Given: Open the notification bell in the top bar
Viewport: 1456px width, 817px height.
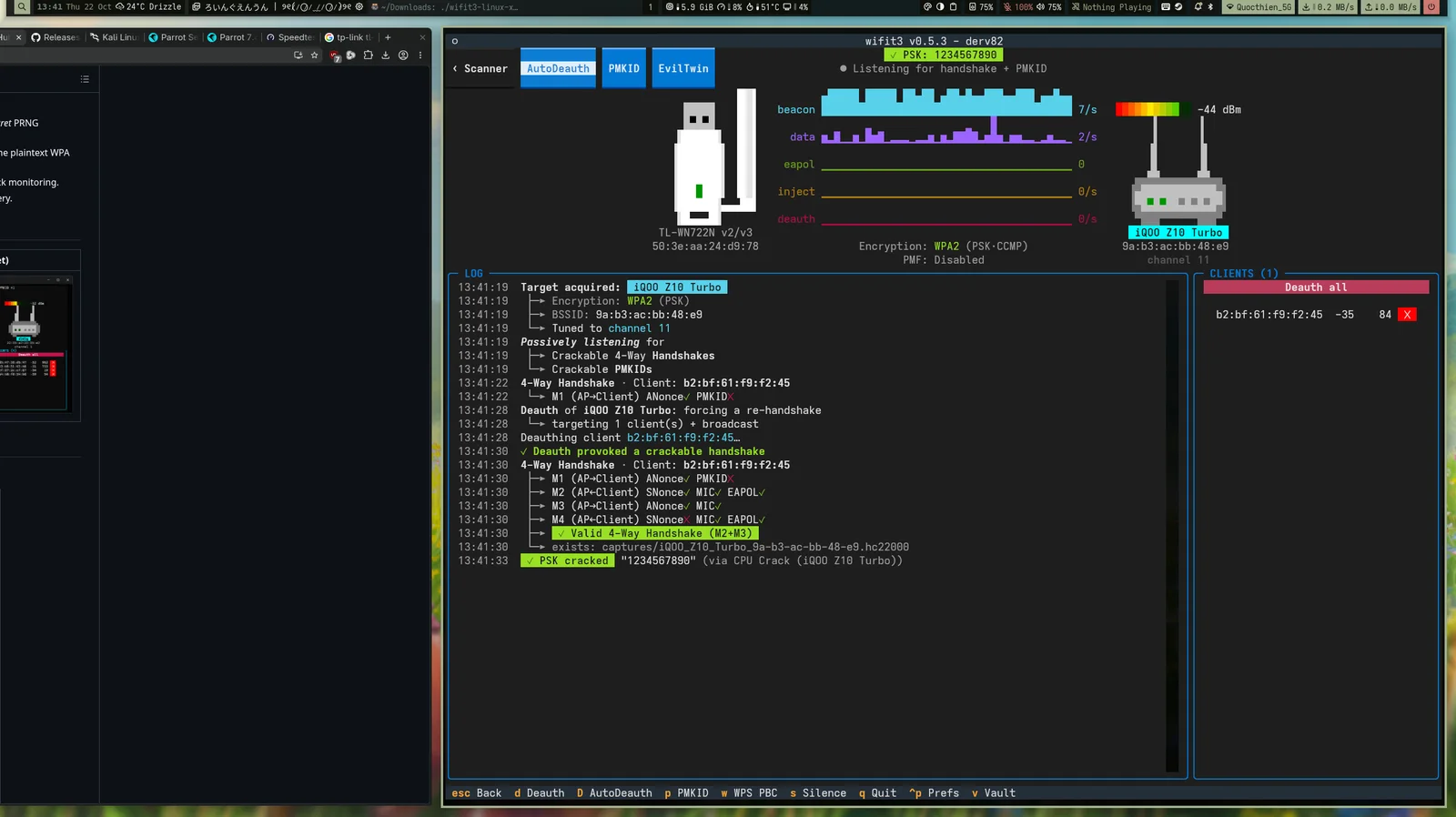Looking at the screenshot, I should pyautogui.click(x=1198, y=6).
